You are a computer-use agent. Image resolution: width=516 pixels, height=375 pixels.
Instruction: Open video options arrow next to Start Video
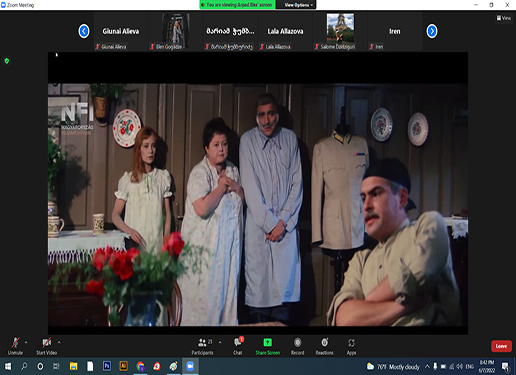[x=59, y=342]
